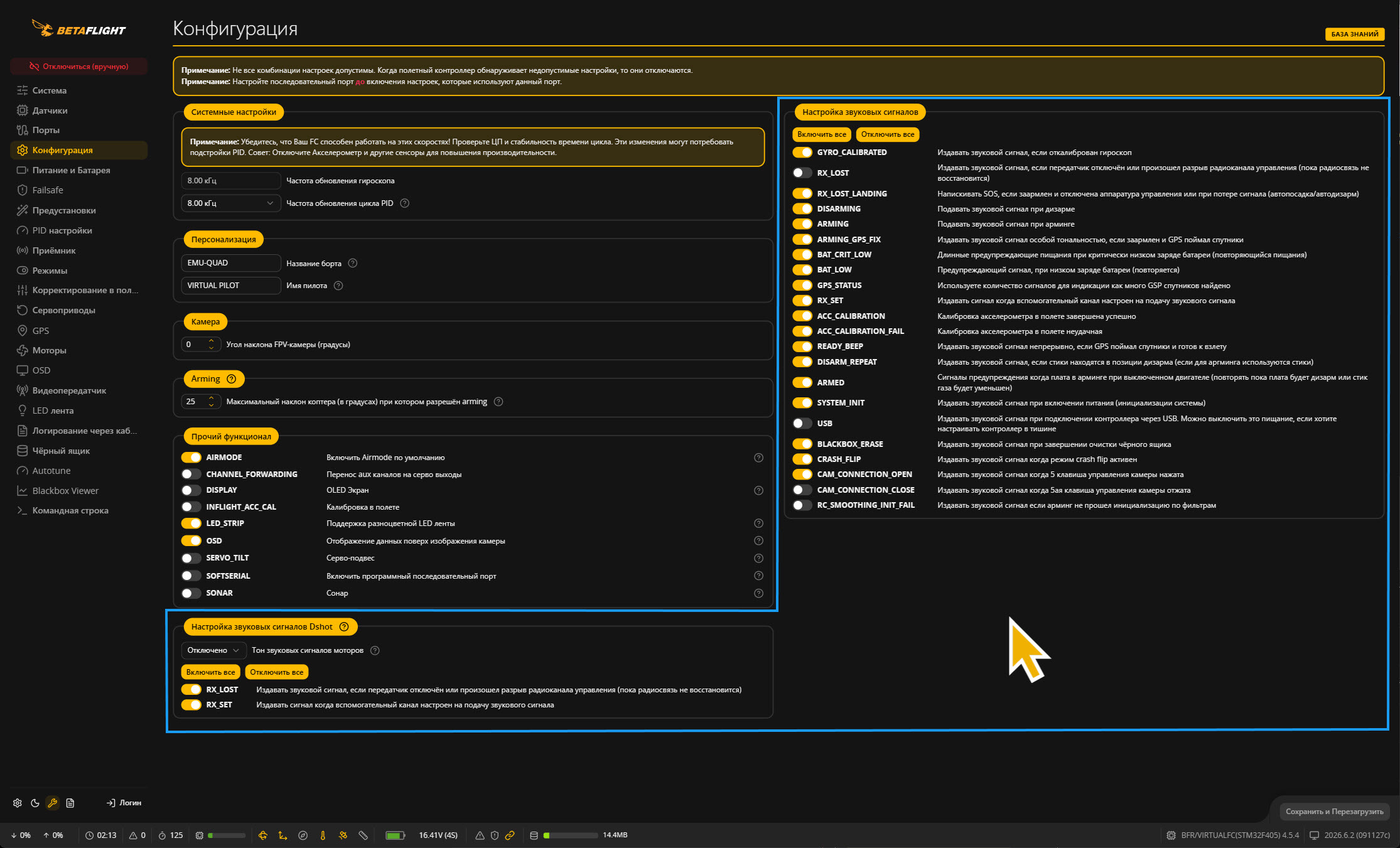Turn off Dshot RX_SET beacon

point(191,705)
